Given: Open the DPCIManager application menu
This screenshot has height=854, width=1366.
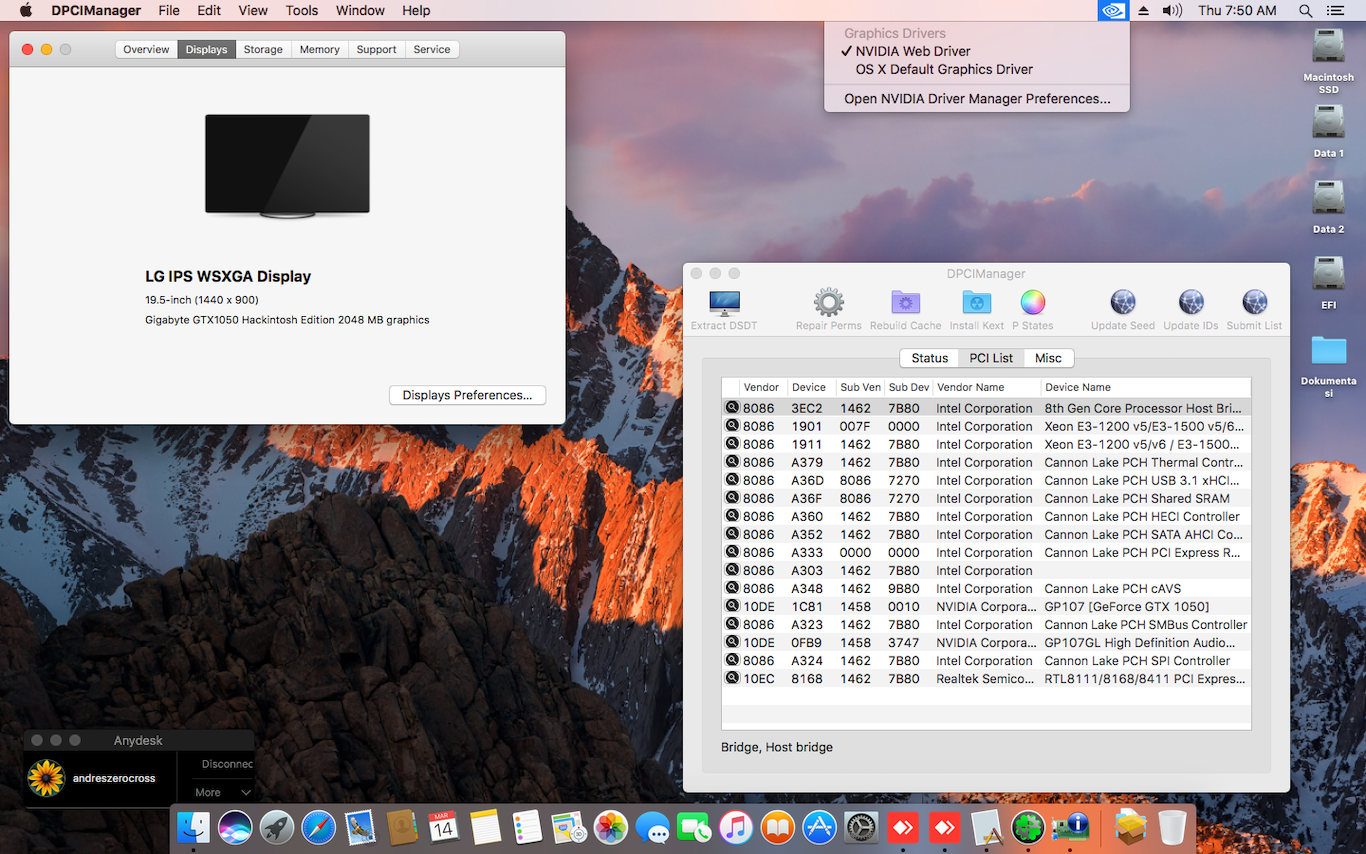Looking at the screenshot, I should (95, 11).
